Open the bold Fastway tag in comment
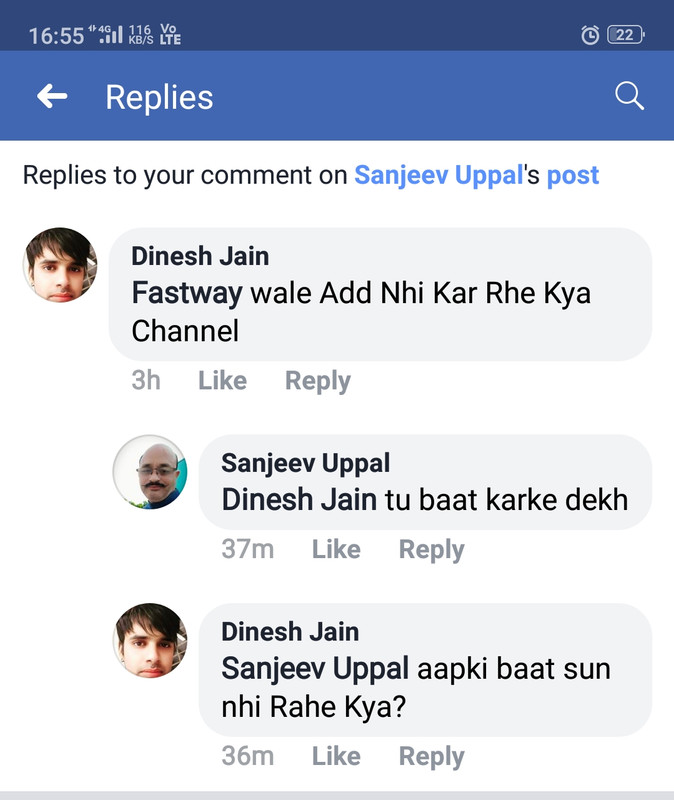 (187, 294)
